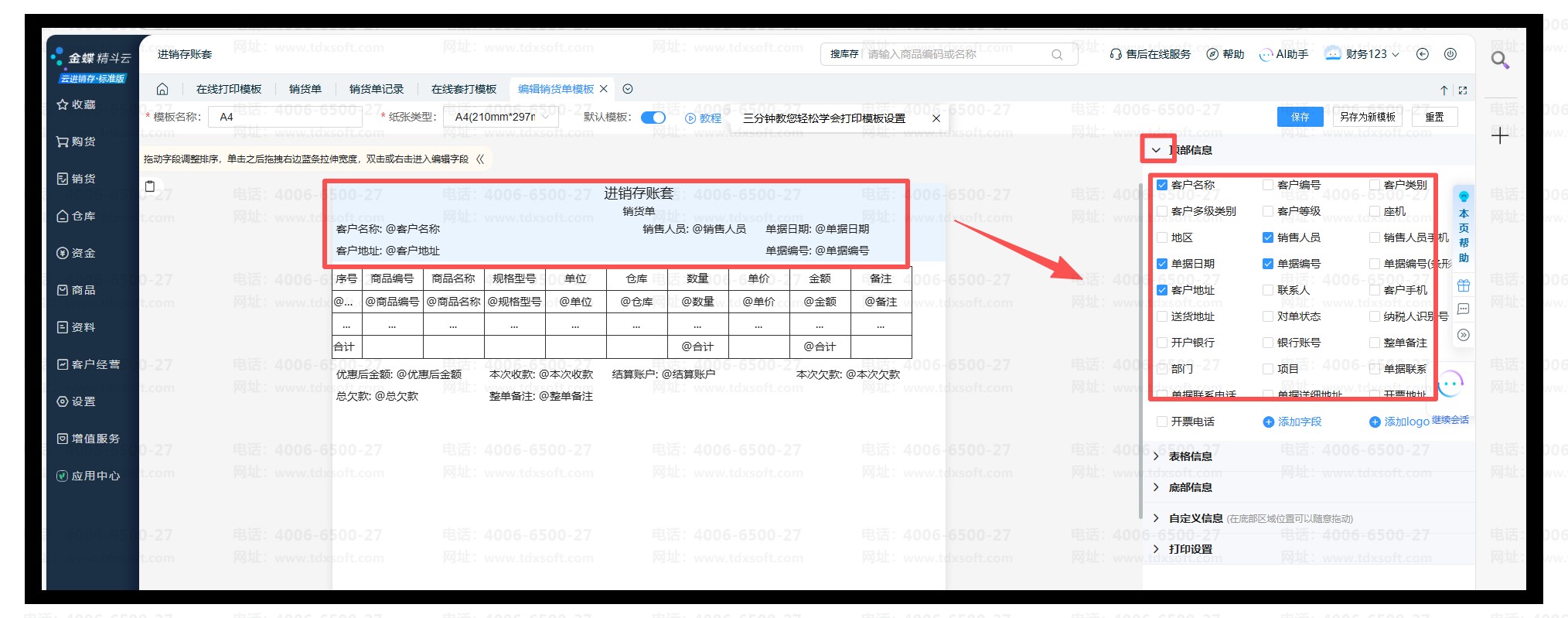Screen dimensions: 1568x618
Task: Click the clipboard icon above the template canvas
Action: [150, 186]
